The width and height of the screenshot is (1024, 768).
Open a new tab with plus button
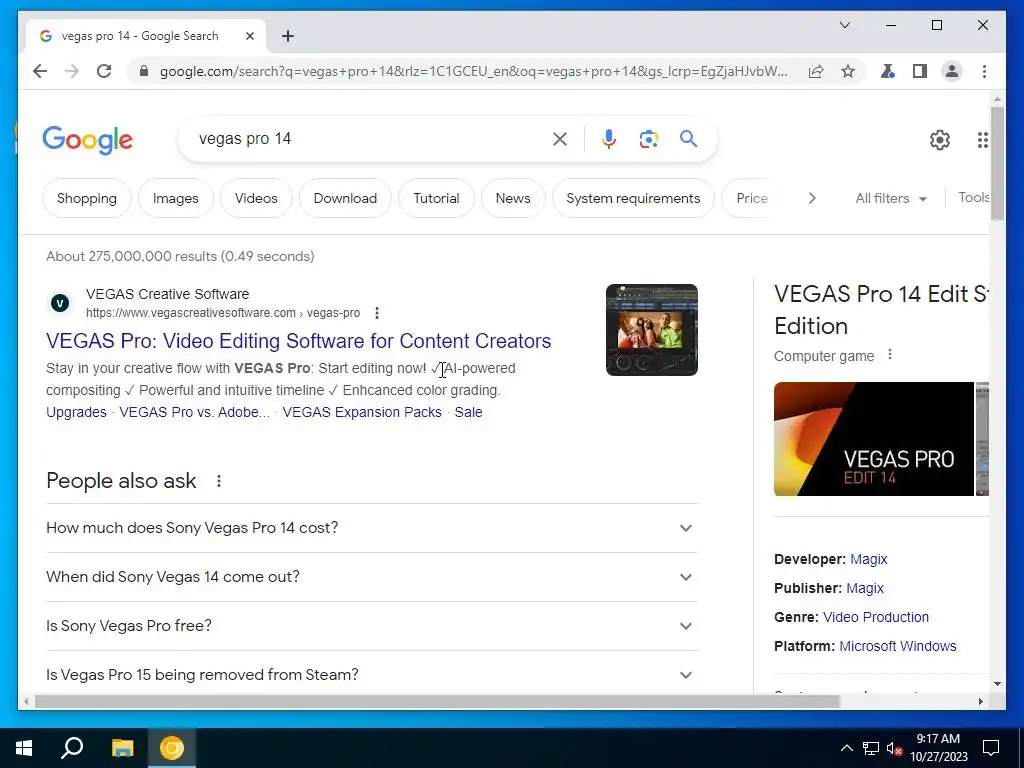(x=288, y=36)
